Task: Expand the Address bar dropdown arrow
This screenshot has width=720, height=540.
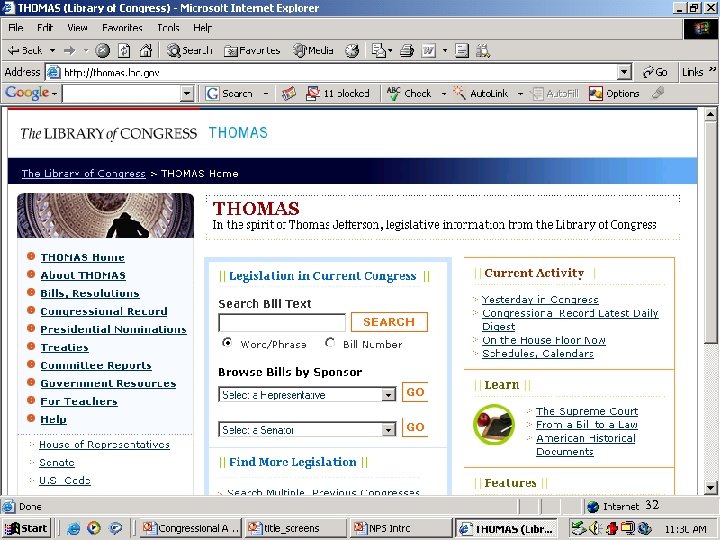Action: click(x=624, y=72)
